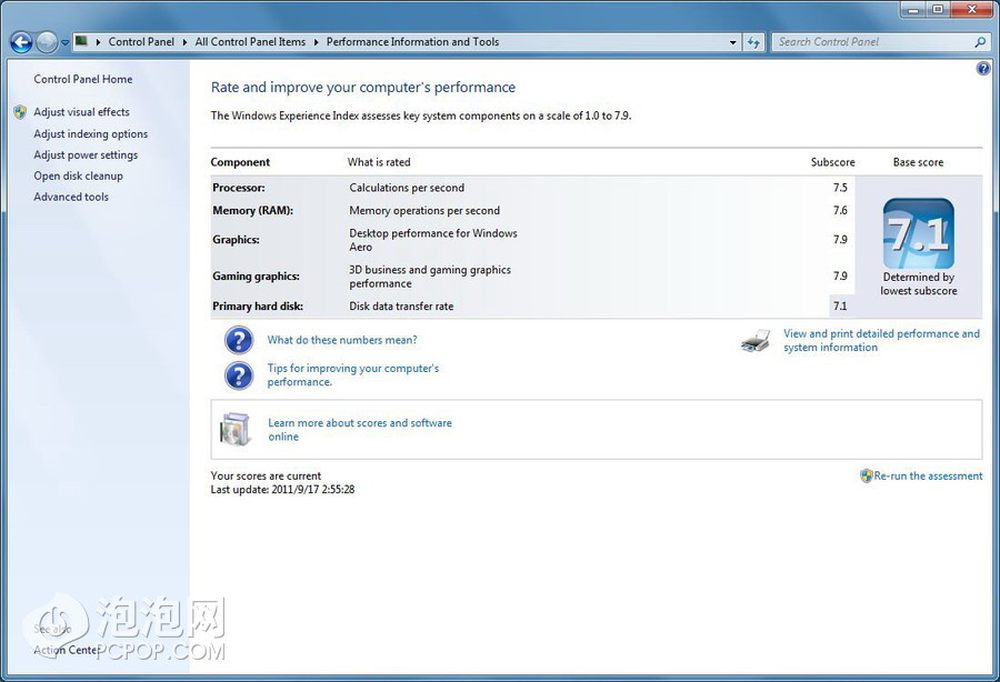Image resolution: width=1000 pixels, height=682 pixels.
Task: Click the Control Panel icon in address bar
Action: click(81, 41)
